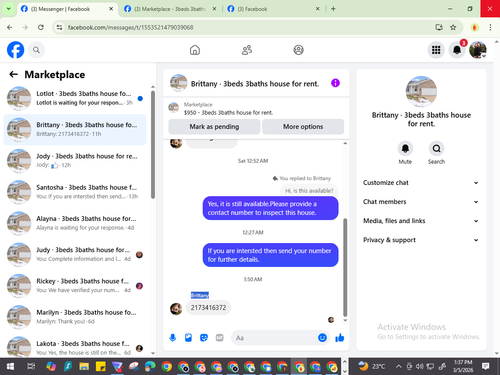The image size is (500, 375).
Task: Click the browser reload button
Action: (41, 27)
